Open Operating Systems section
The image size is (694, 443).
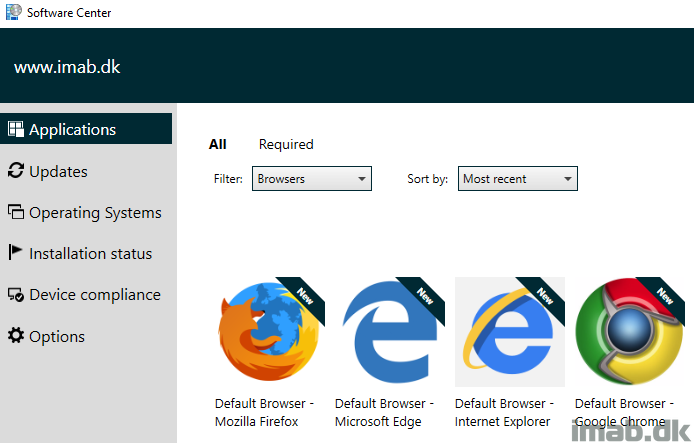coord(95,213)
